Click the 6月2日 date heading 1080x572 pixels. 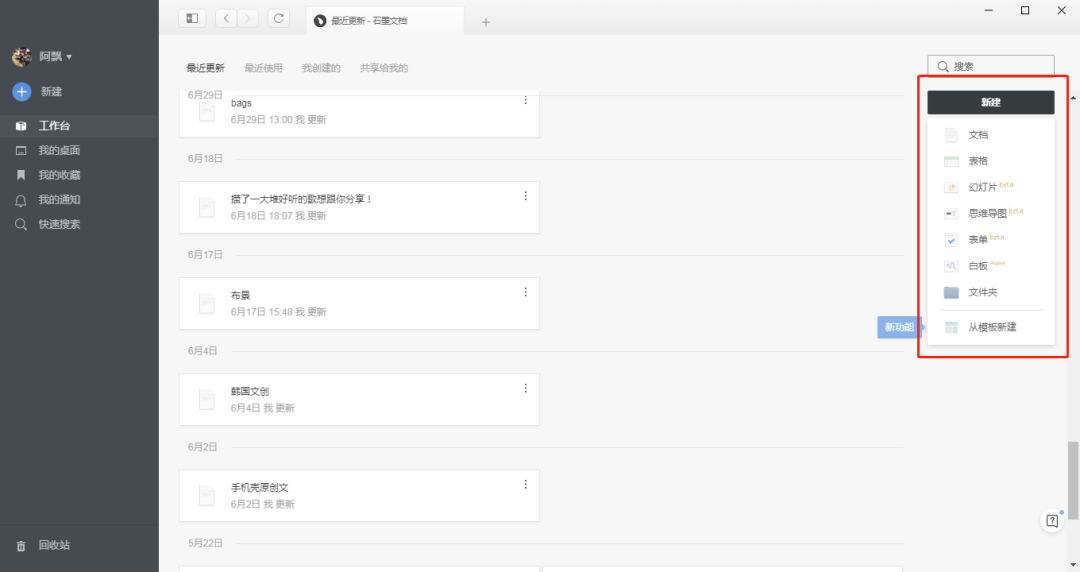(202, 447)
